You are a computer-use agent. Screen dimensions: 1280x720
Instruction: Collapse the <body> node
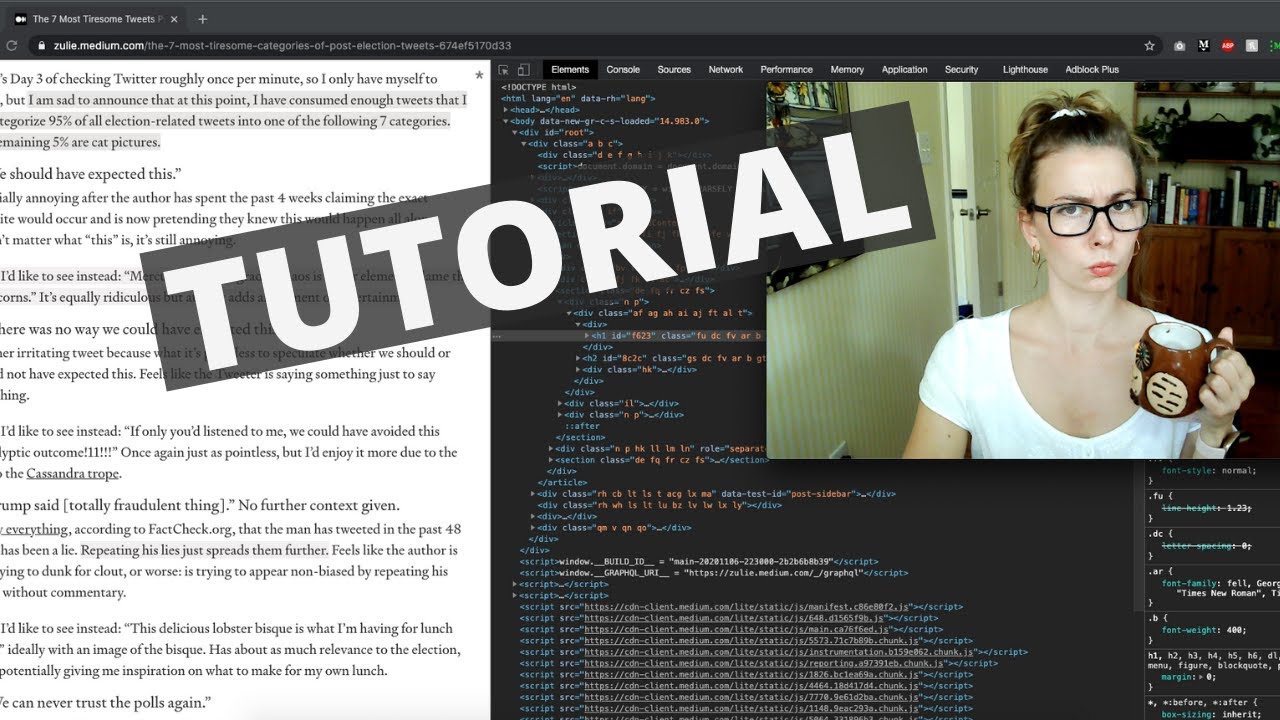(x=505, y=120)
